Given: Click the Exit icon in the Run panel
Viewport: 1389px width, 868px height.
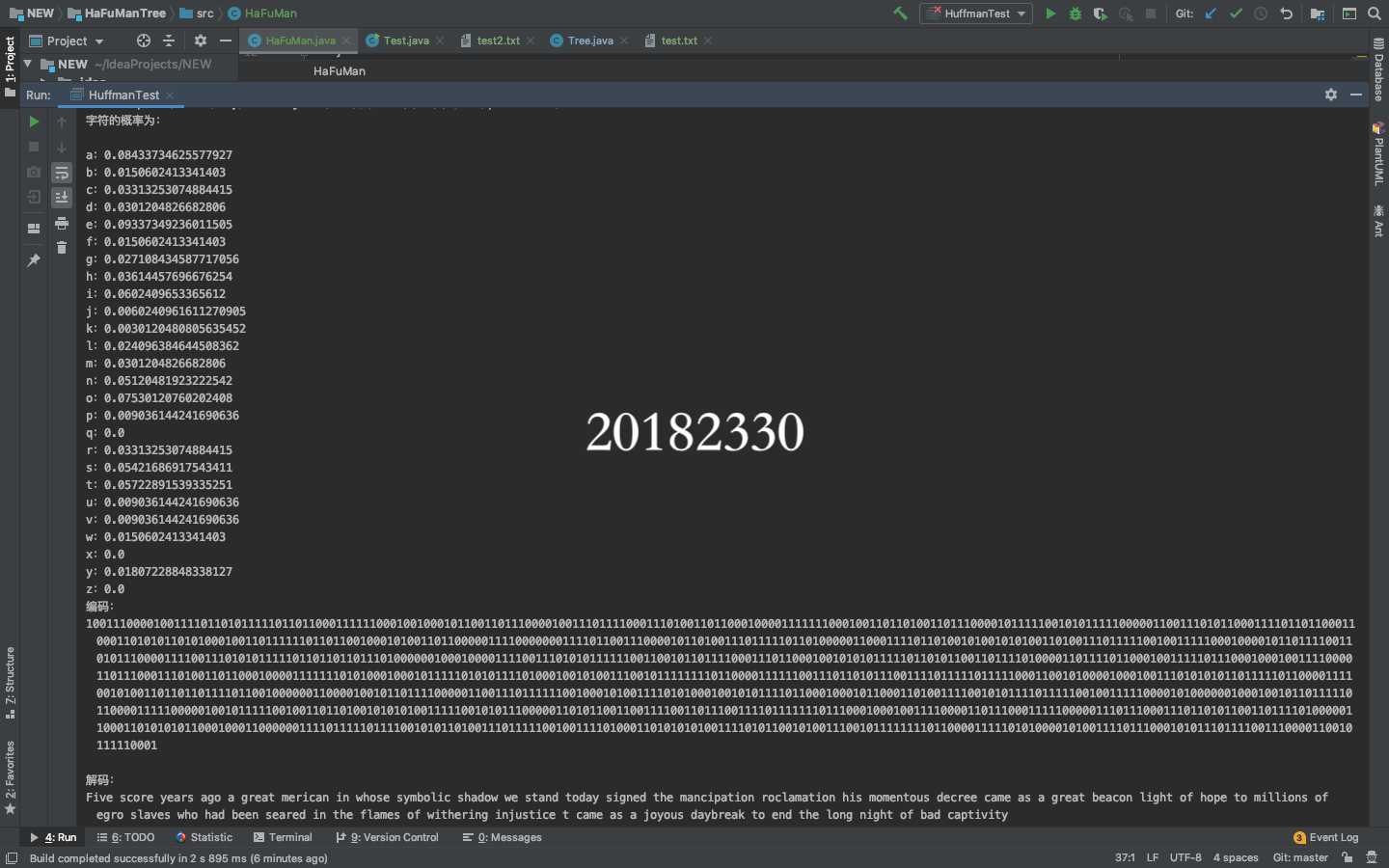Looking at the screenshot, I should (x=34, y=197).
